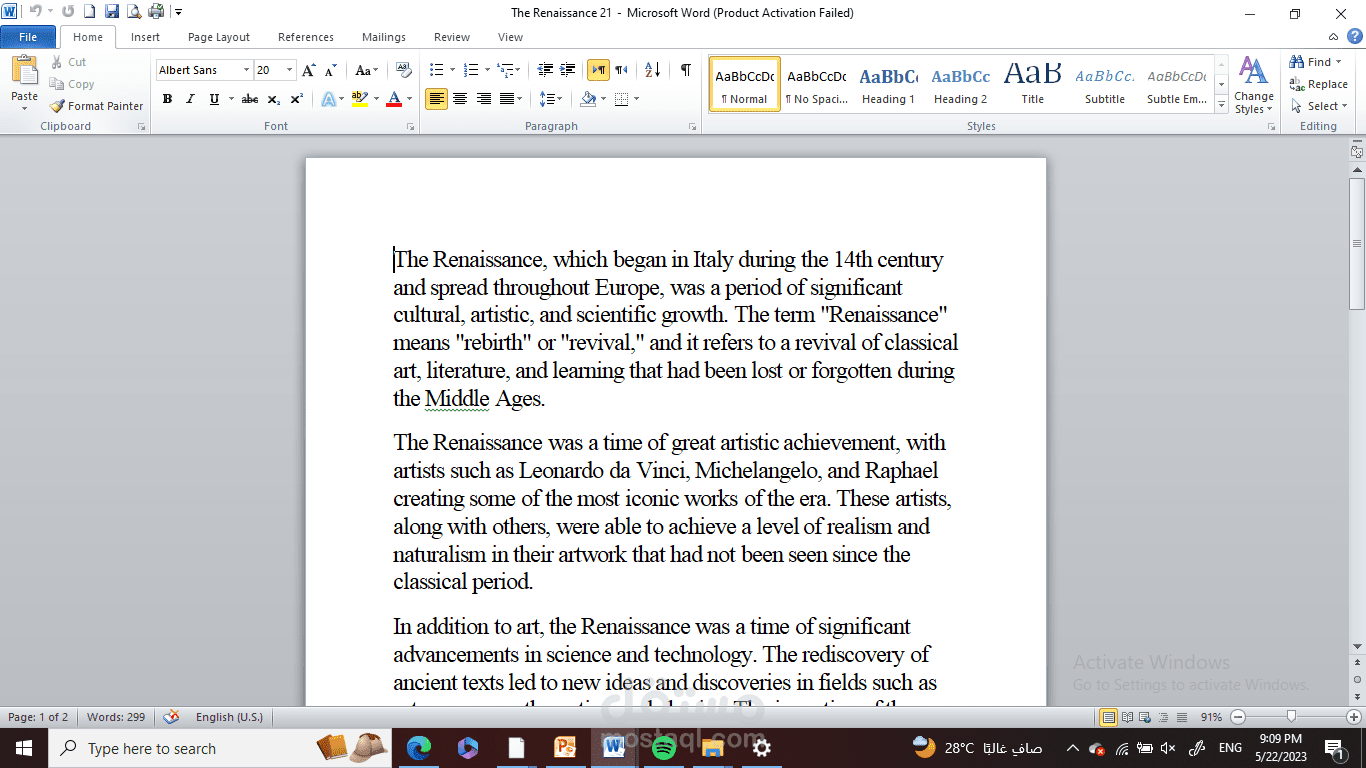This screenshot has width=1366, height=768.
Task: Show paragraph formatting marks
Action: coord(685,69)
